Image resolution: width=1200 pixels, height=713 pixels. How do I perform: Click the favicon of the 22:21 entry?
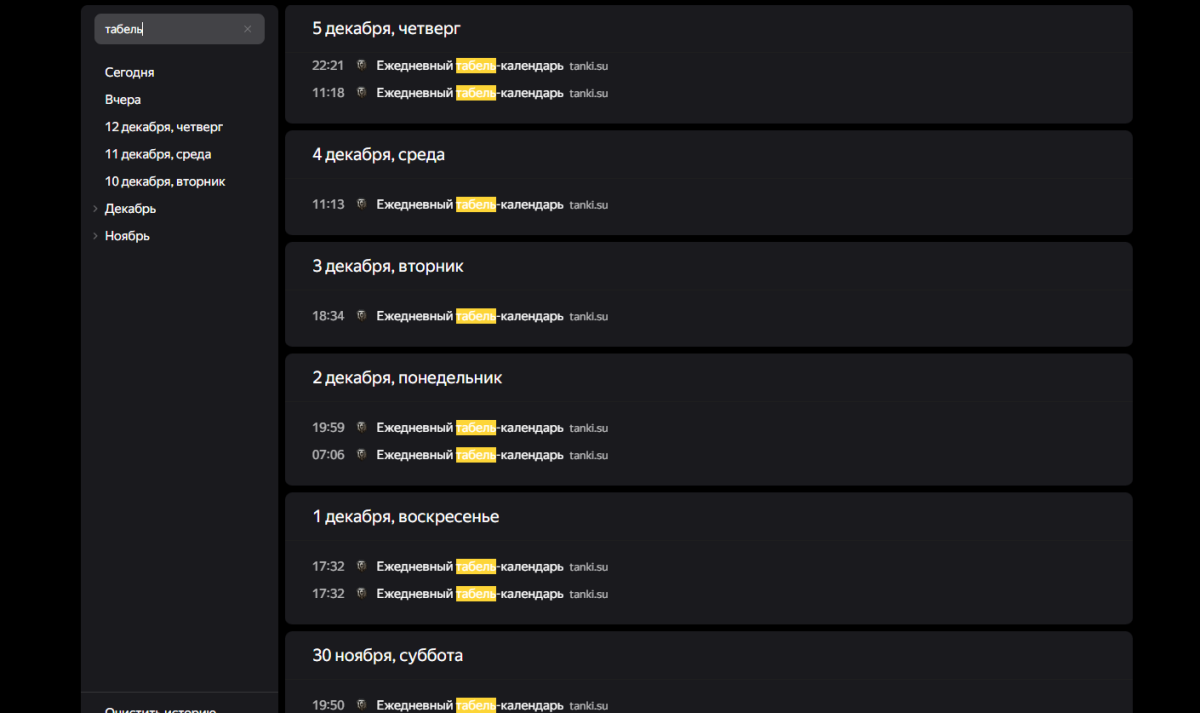point(361,65)
